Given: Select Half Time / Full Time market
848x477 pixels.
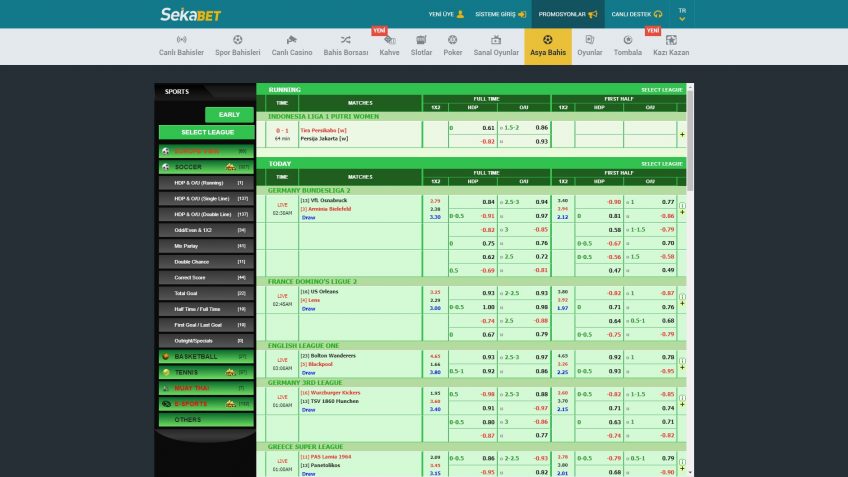Looking at the screenshot, I should 207,309.
